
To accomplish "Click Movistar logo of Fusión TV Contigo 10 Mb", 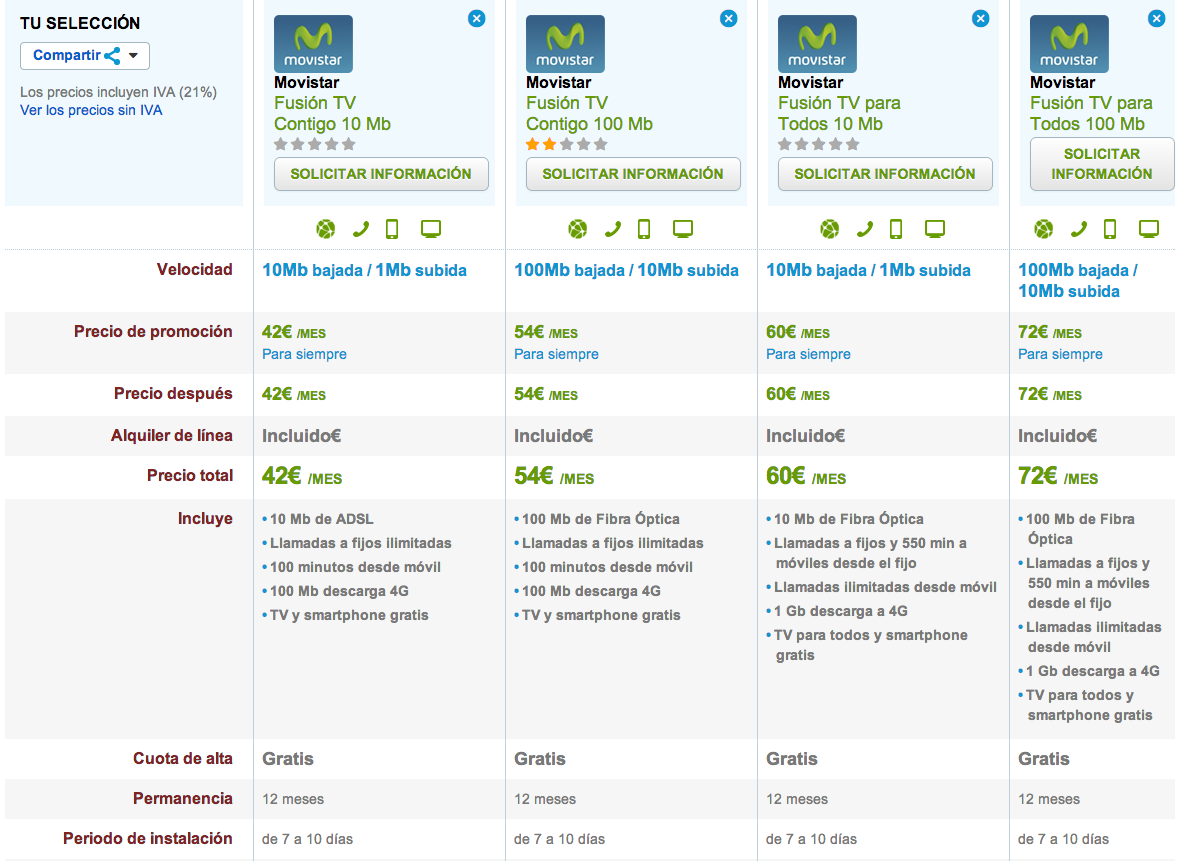I will tap(313, 44).
